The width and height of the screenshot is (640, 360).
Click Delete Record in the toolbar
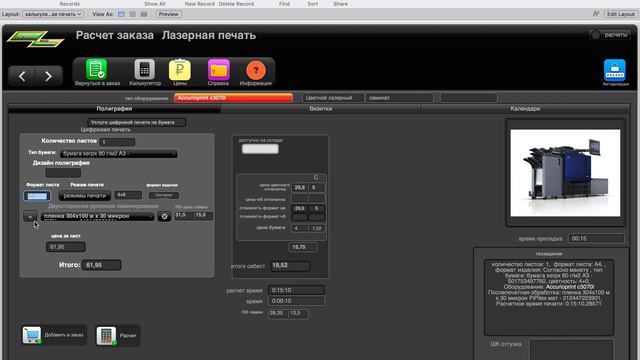tap(236, 4)
